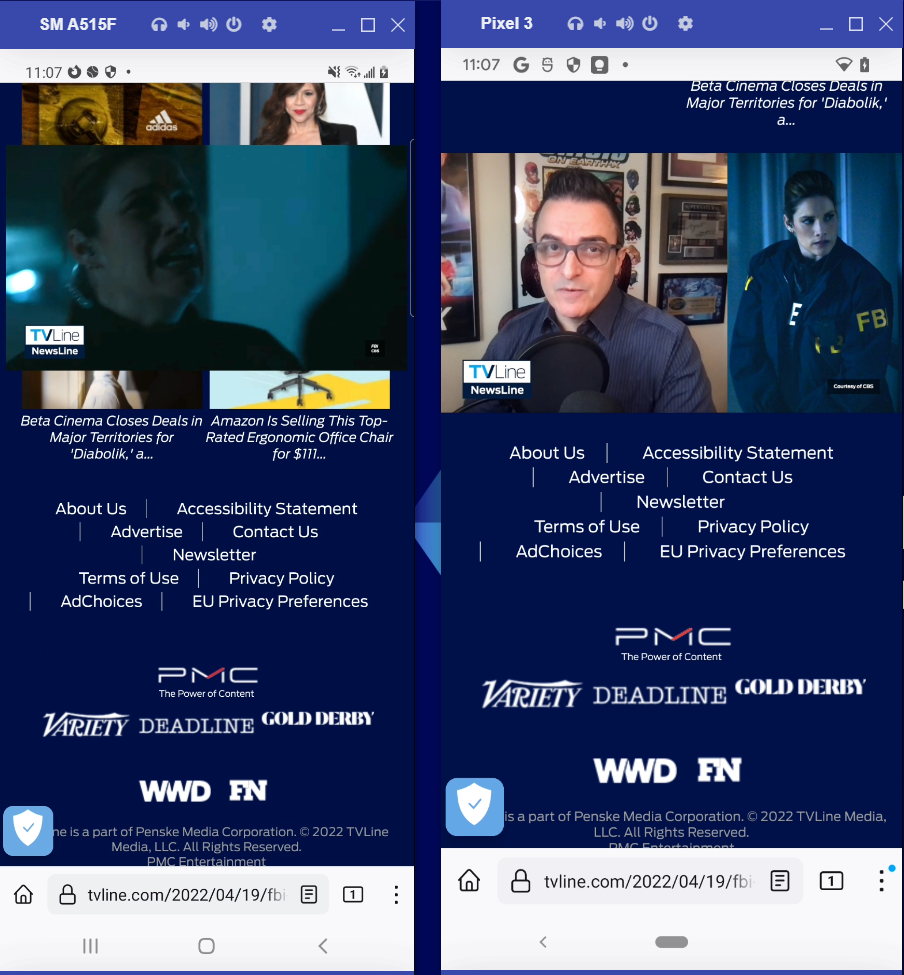Open the headphones audio option for SM A515F
The height and width of the screenshot is (975, 904).
coord(159,26)
